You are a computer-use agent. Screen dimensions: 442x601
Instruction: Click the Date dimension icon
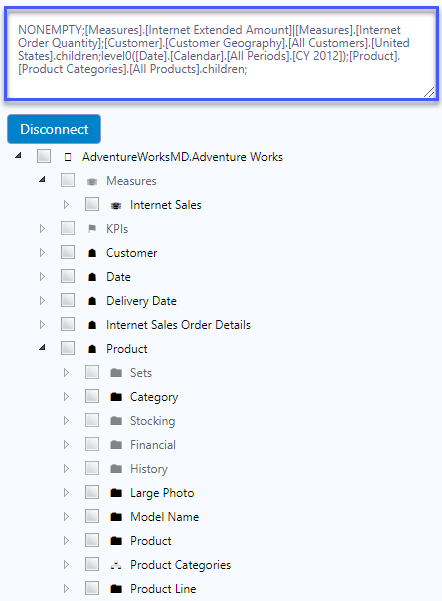tap(92, 277)
